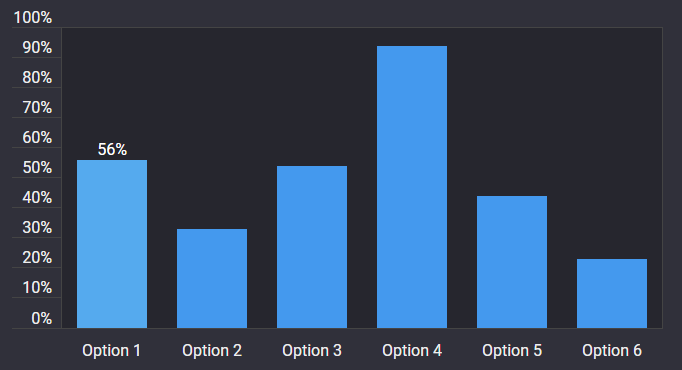The height and width of the screenshot is (370, 682).
Task: Click the Option 3 bar
Action: point(312,247)
